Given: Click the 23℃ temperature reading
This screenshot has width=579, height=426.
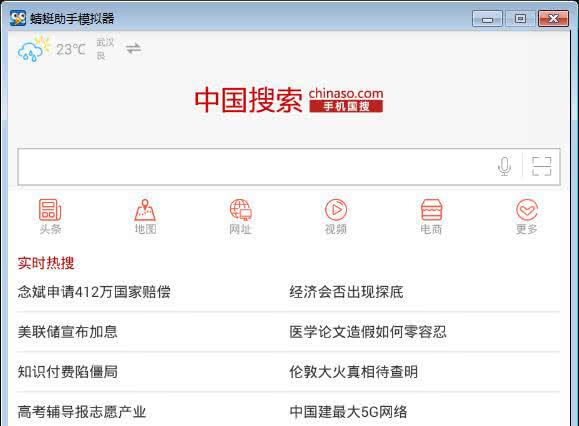Looking at the screenshot, I should pos(71,49).
